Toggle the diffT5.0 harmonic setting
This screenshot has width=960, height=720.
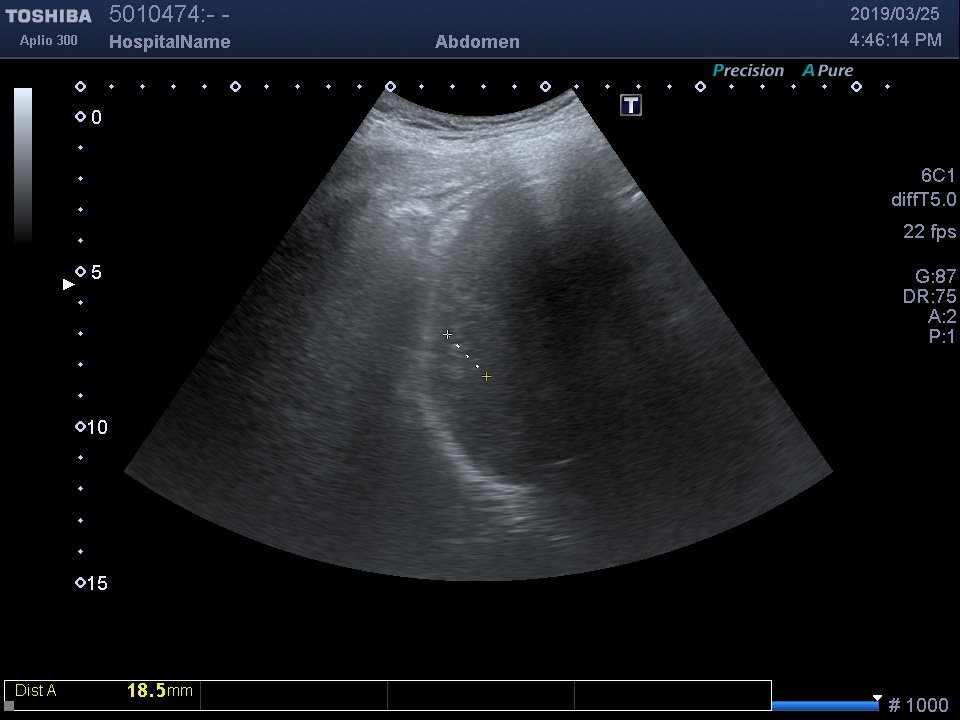[923, 200]
